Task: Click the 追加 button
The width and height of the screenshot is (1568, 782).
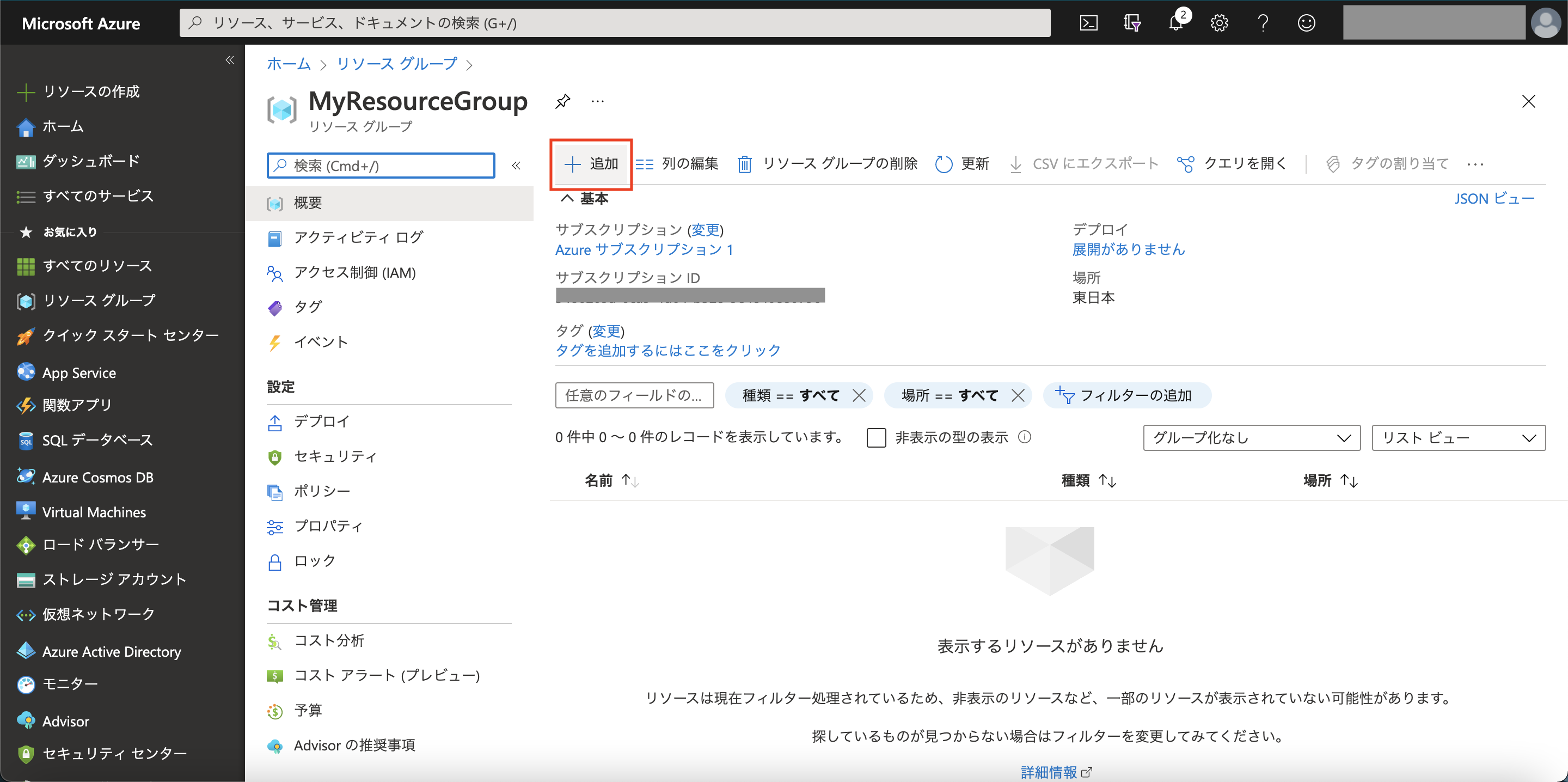Action: point(590,163)
